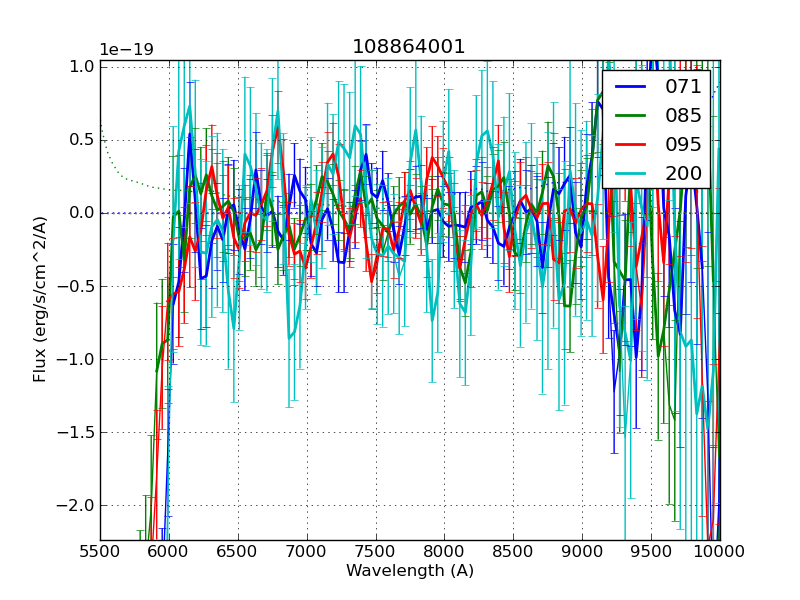Click the cyan line sample in legend
Image resolution: width=800 pixels, height=600 pixels.
click(x=634, y=173)
